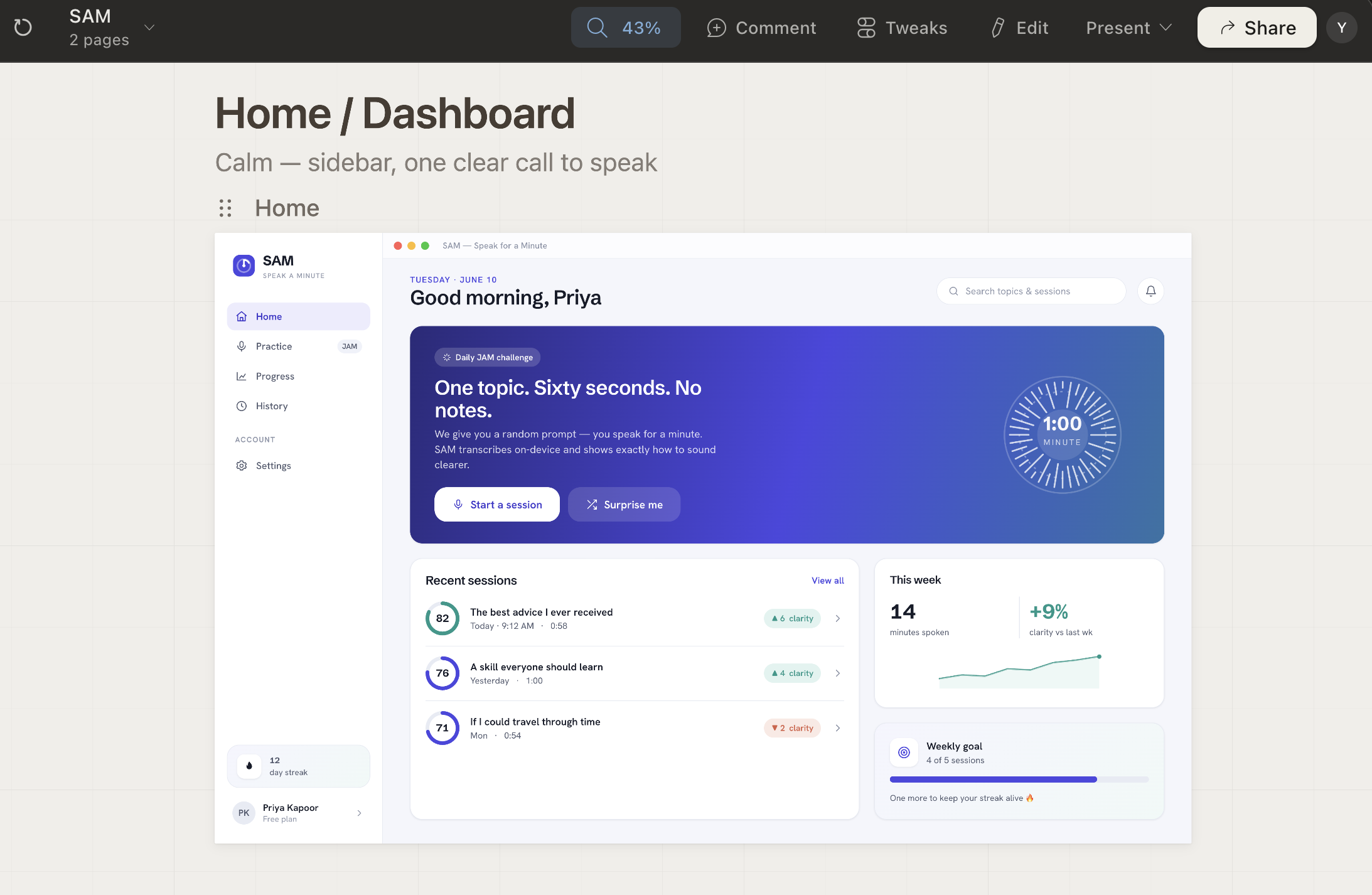Viewport: 1372px width, 895px height.
Task: Click View all recent sessions link
Action: 827,581
